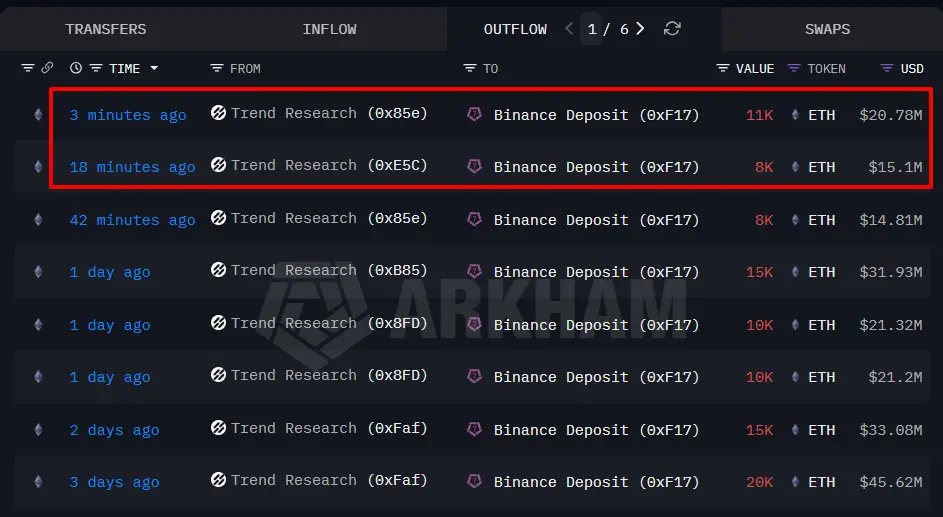Image resolution: width=943 pixels, height=517 pixels.
Task: Open the TO column filter
Action: 470,68
